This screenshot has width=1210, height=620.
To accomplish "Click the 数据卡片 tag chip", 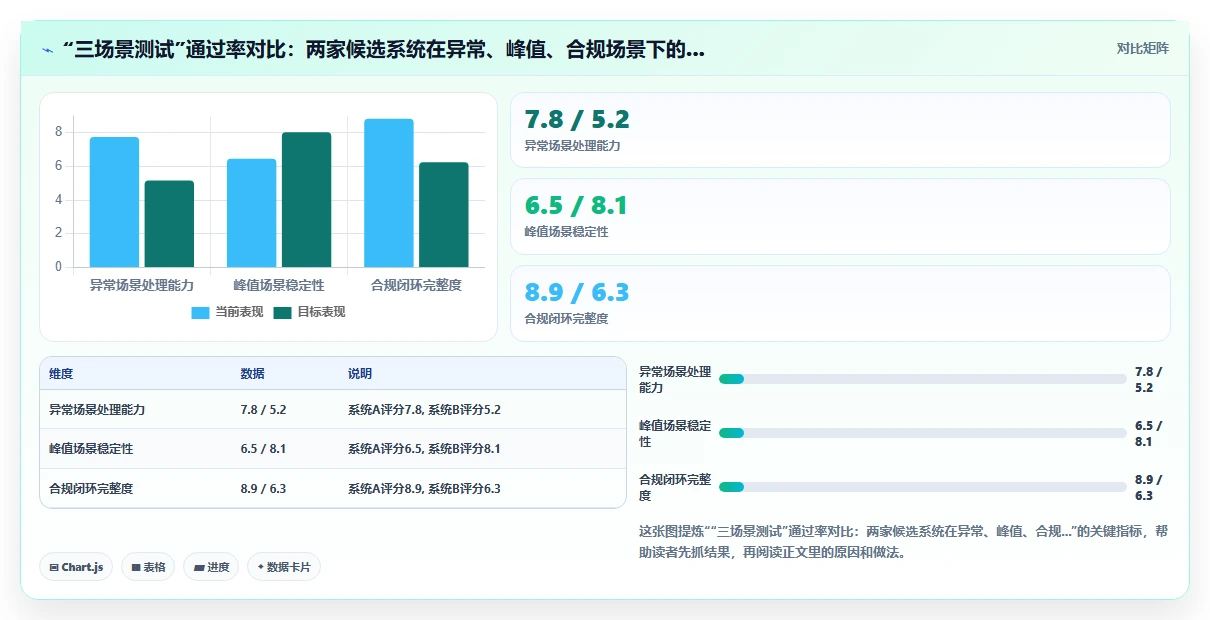I will click(x=284, y=567).
